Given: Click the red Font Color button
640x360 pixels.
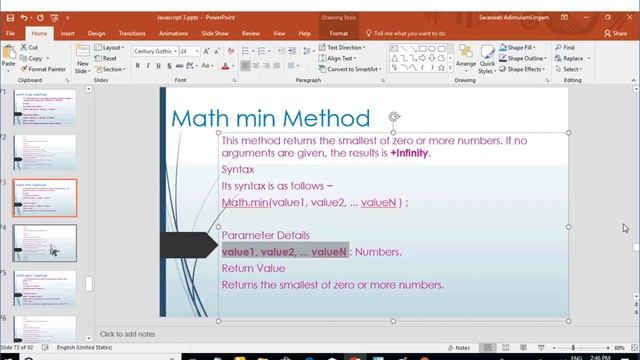Looking at the screenshot, I should (x=225, y=66).
